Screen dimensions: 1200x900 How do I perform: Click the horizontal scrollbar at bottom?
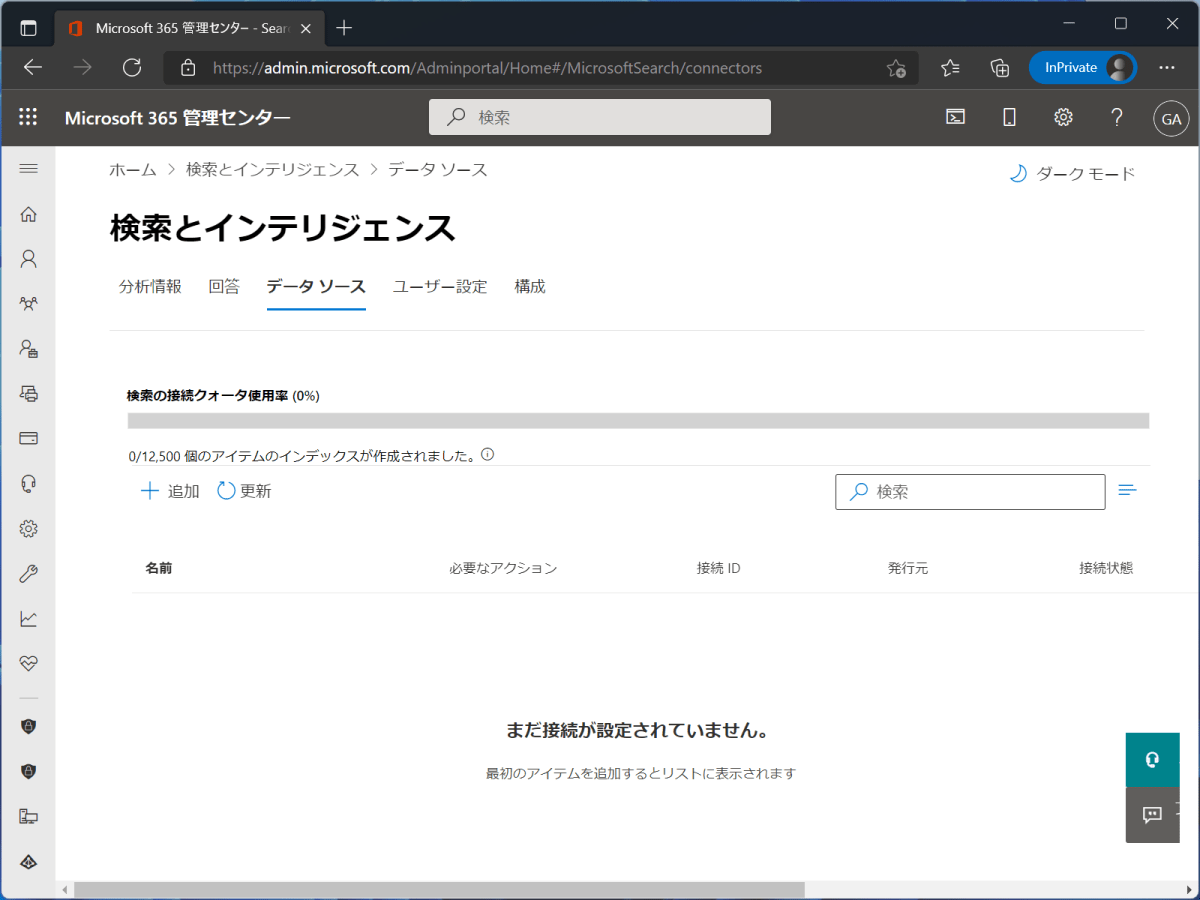tap(439, 890)
